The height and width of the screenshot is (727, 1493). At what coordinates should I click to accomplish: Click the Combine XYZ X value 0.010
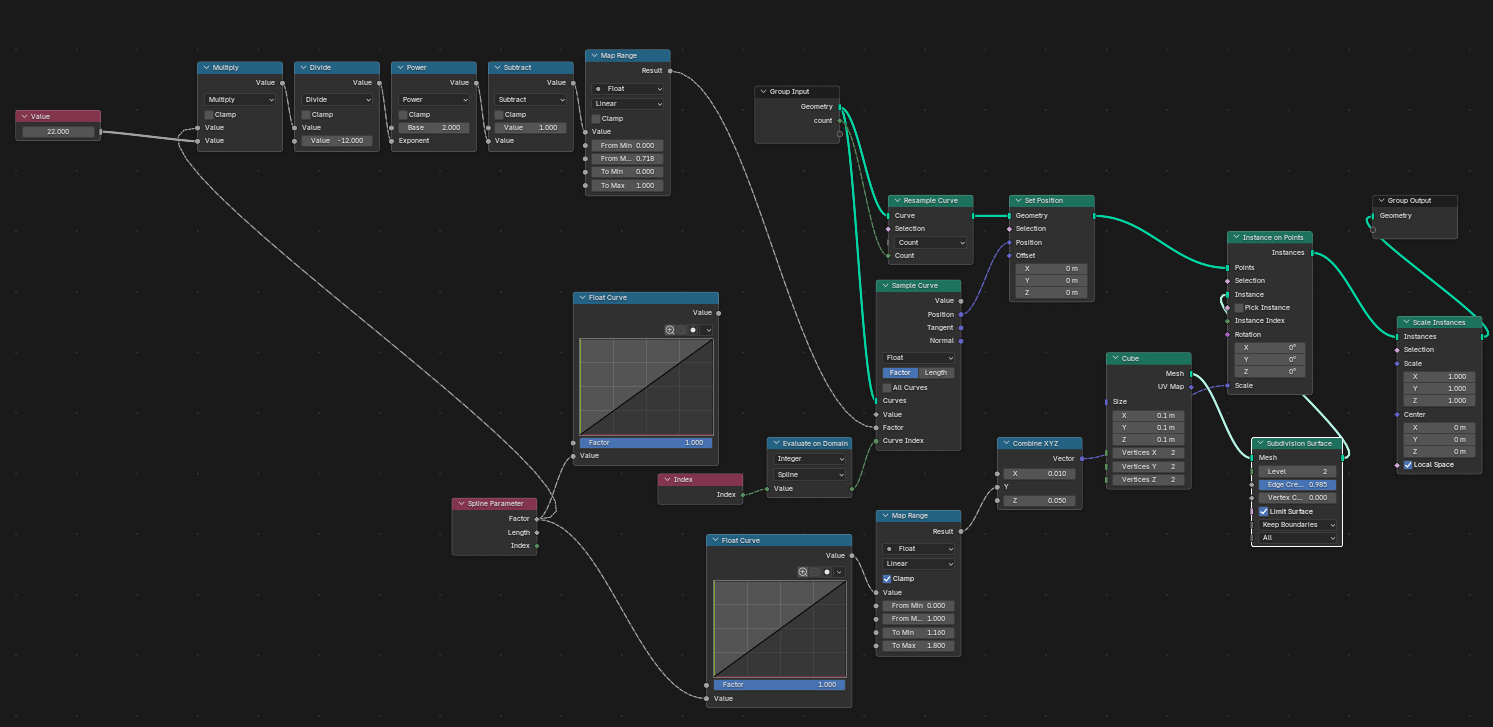pos(1040,474)
